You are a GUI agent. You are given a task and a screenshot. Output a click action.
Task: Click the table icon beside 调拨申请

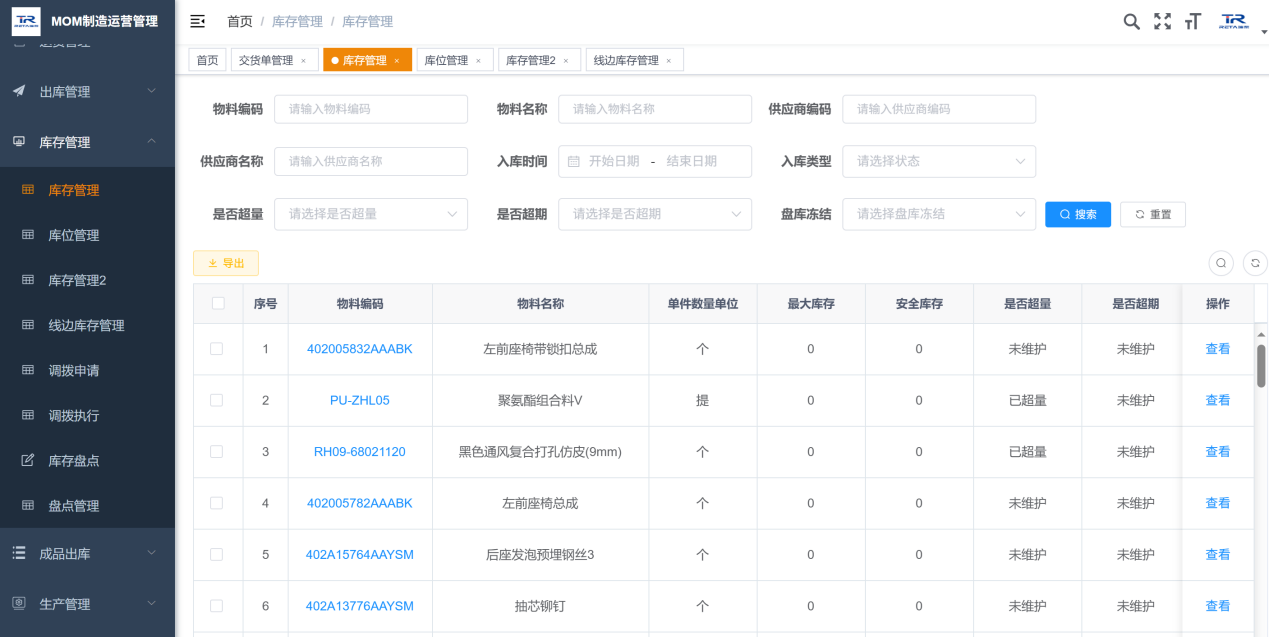tap(28, 370)
